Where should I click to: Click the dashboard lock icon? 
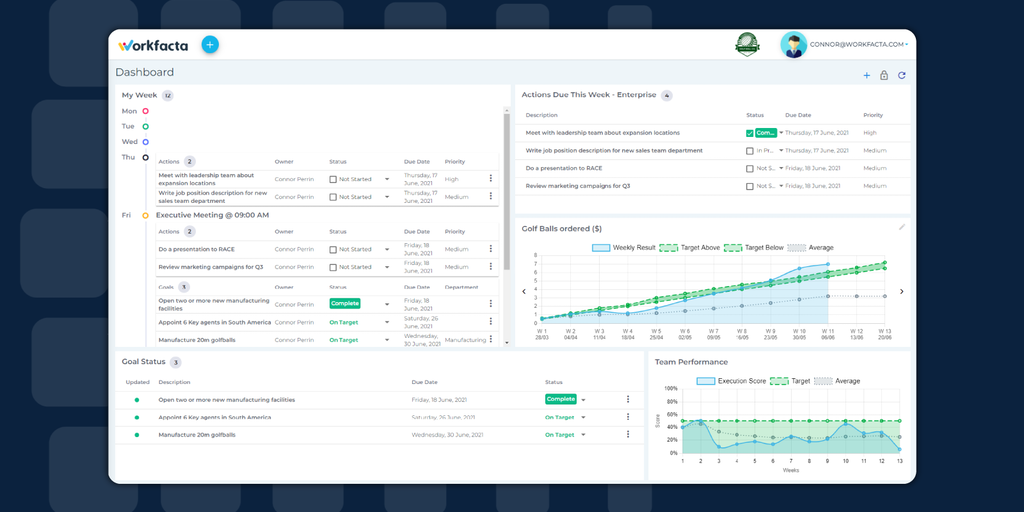[884, 76]
